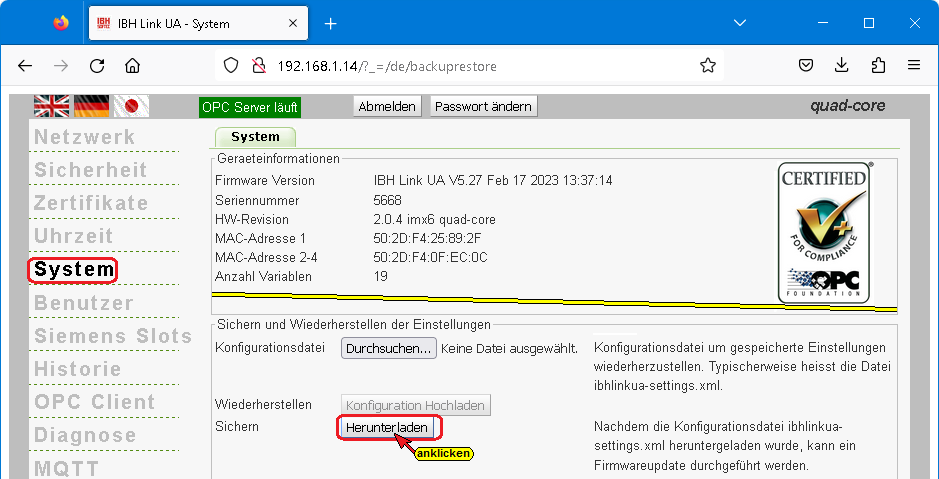Bookmark this page with the star
The image size is (939, 479).
[708, 66]
